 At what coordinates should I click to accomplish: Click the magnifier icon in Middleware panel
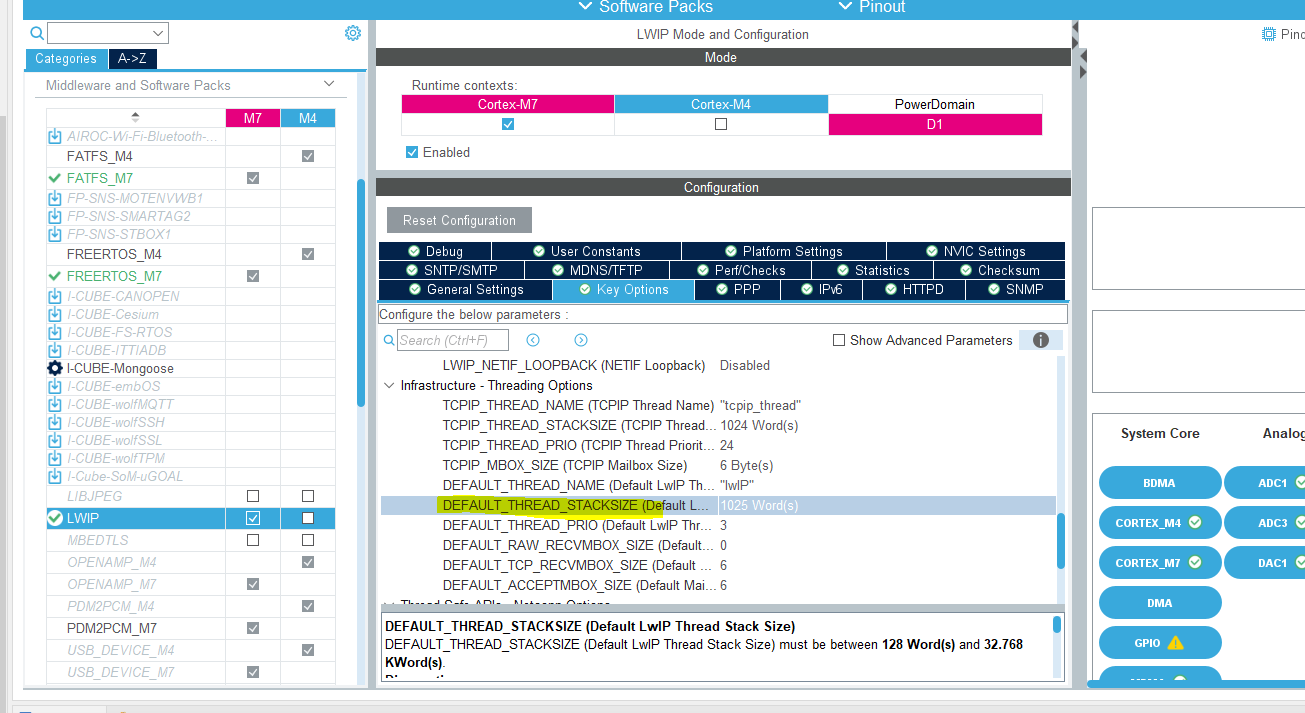[35, 32]
